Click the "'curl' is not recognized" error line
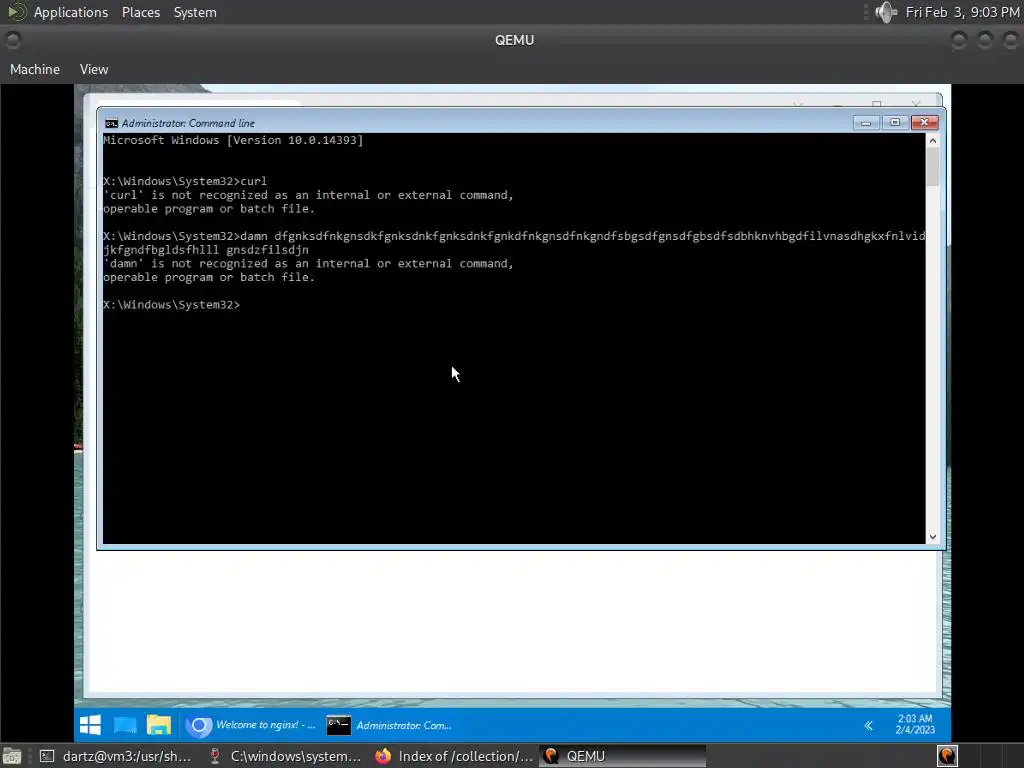 (x=308, y=195)
